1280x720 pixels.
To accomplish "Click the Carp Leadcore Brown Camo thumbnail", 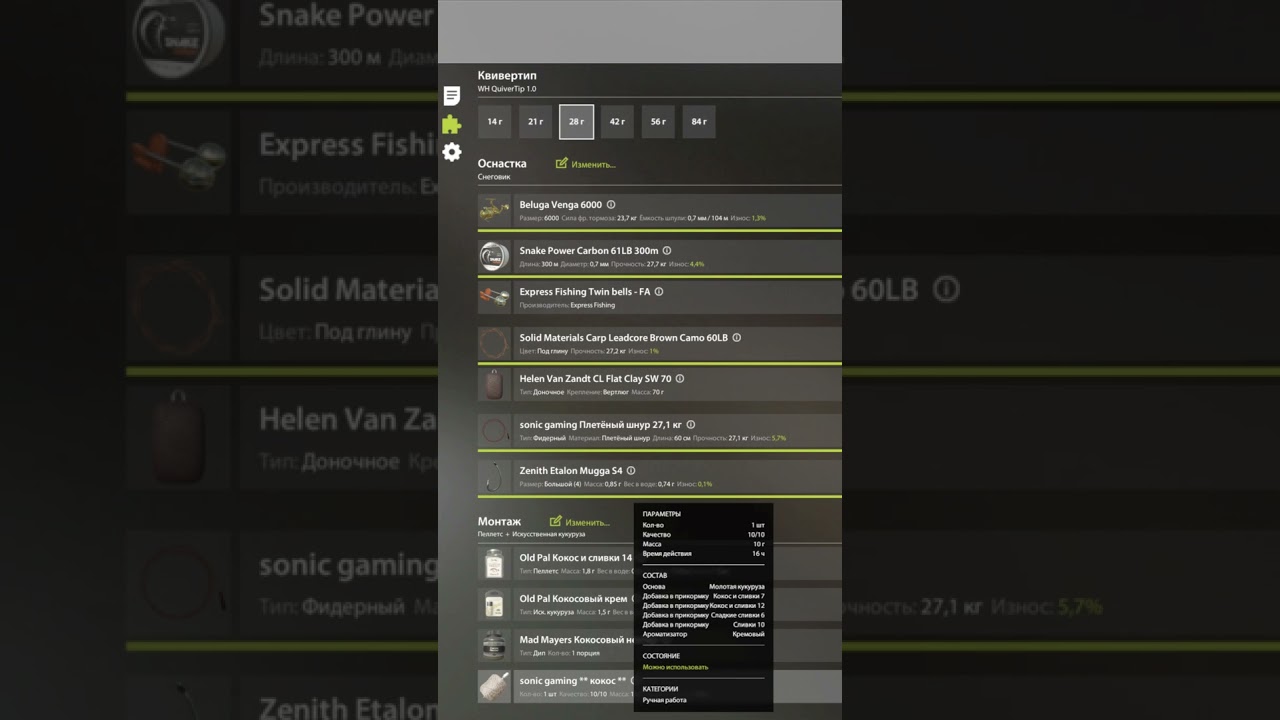I will tap(494, 344).
